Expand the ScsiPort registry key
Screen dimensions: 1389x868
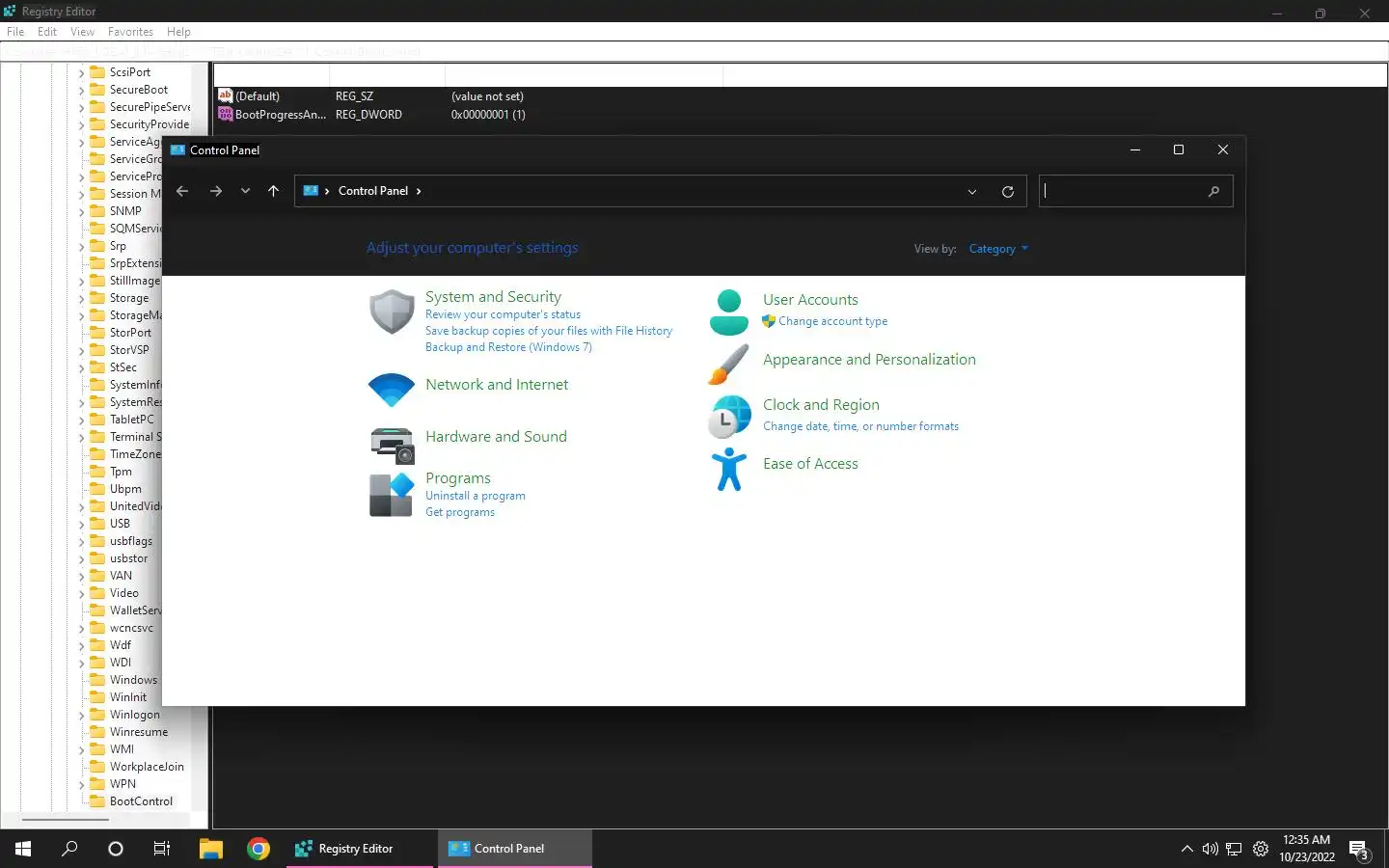click(81, 72)
